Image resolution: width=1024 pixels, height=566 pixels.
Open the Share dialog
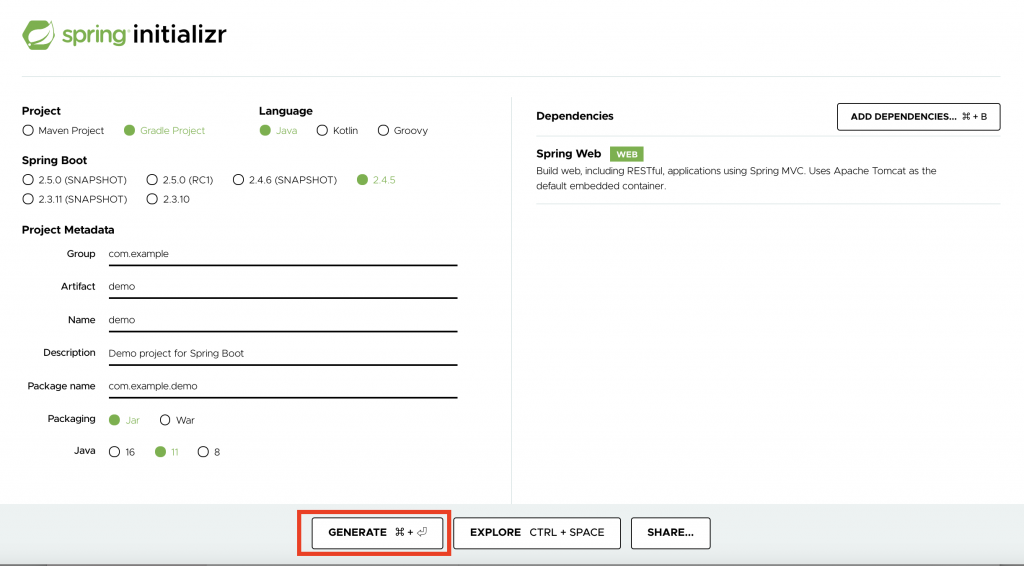pyautogui.click(x=671, y=533)
